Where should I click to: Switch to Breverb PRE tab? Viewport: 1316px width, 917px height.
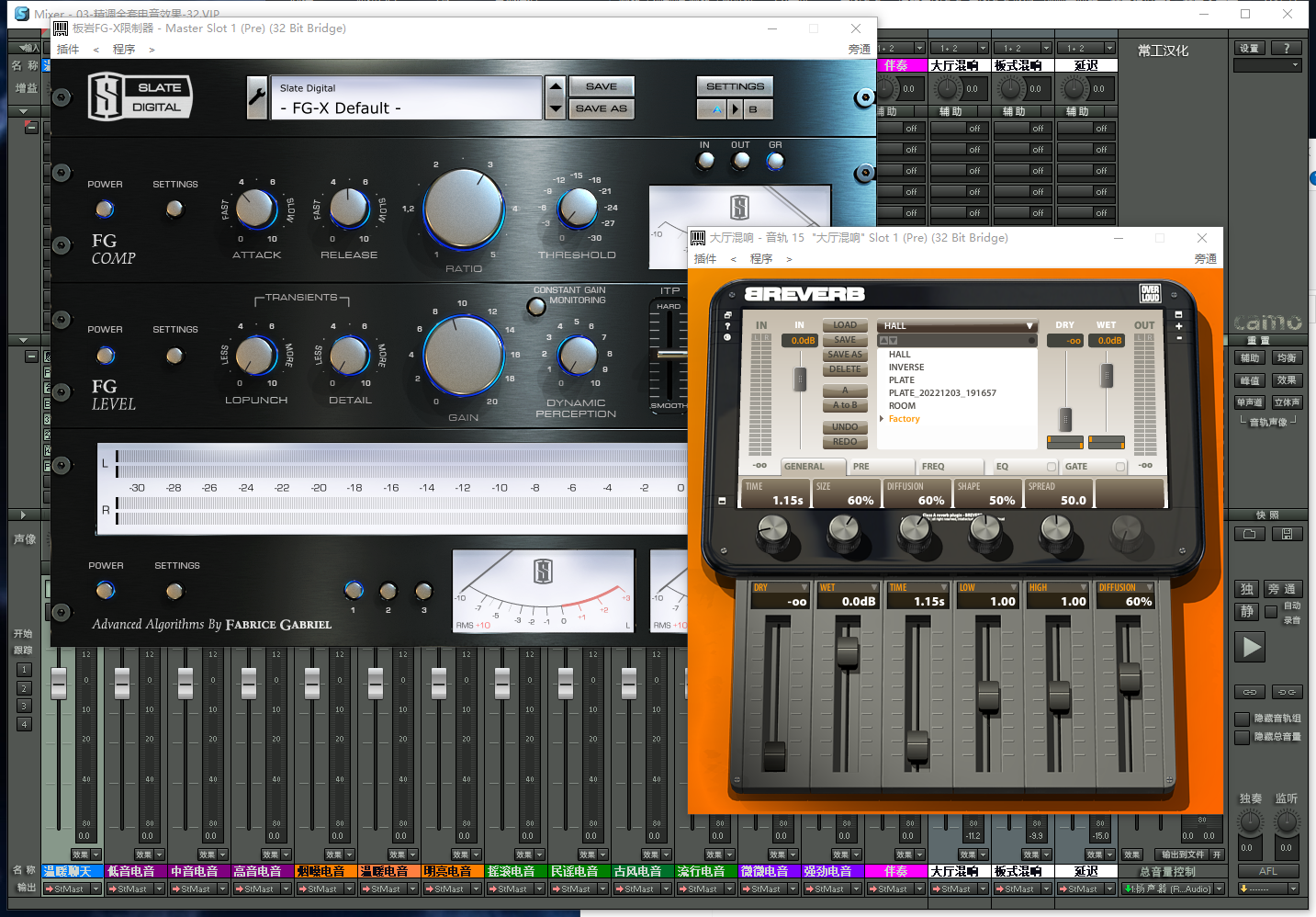880,467
